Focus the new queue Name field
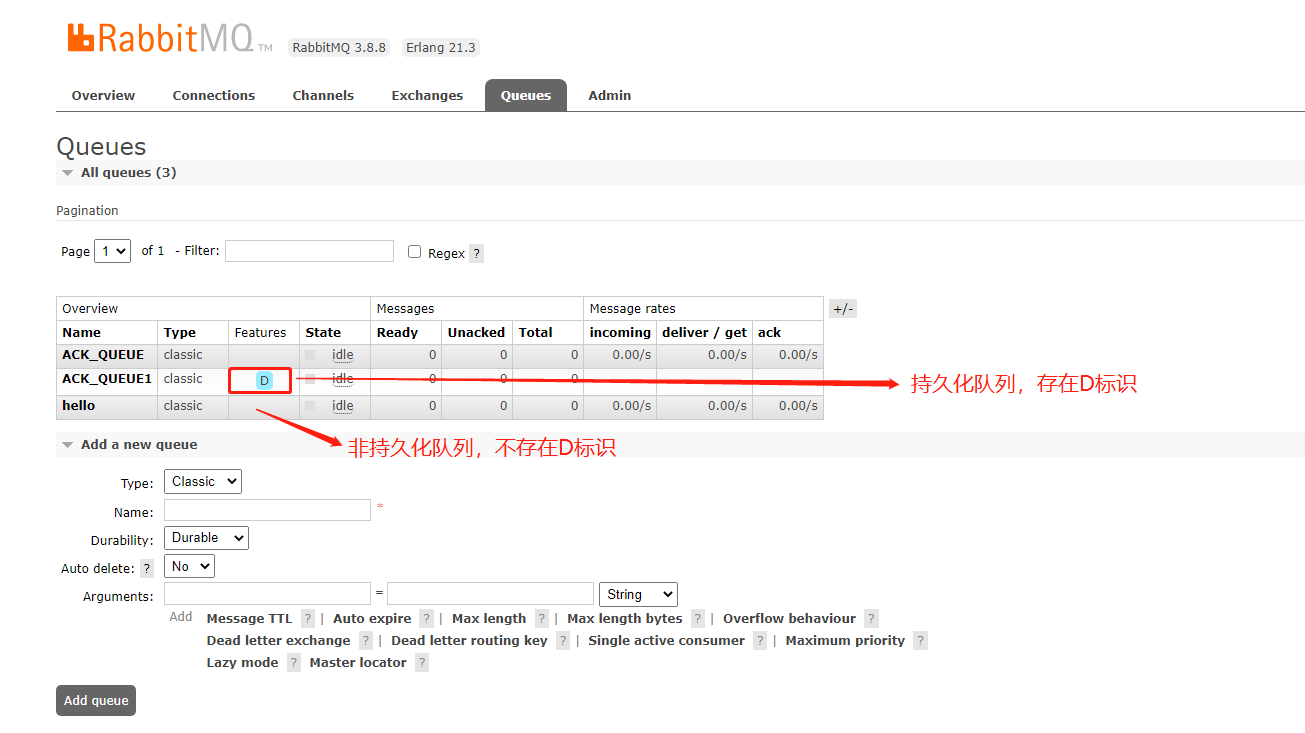Viewport: 1305px width, 733px height. 267,510
